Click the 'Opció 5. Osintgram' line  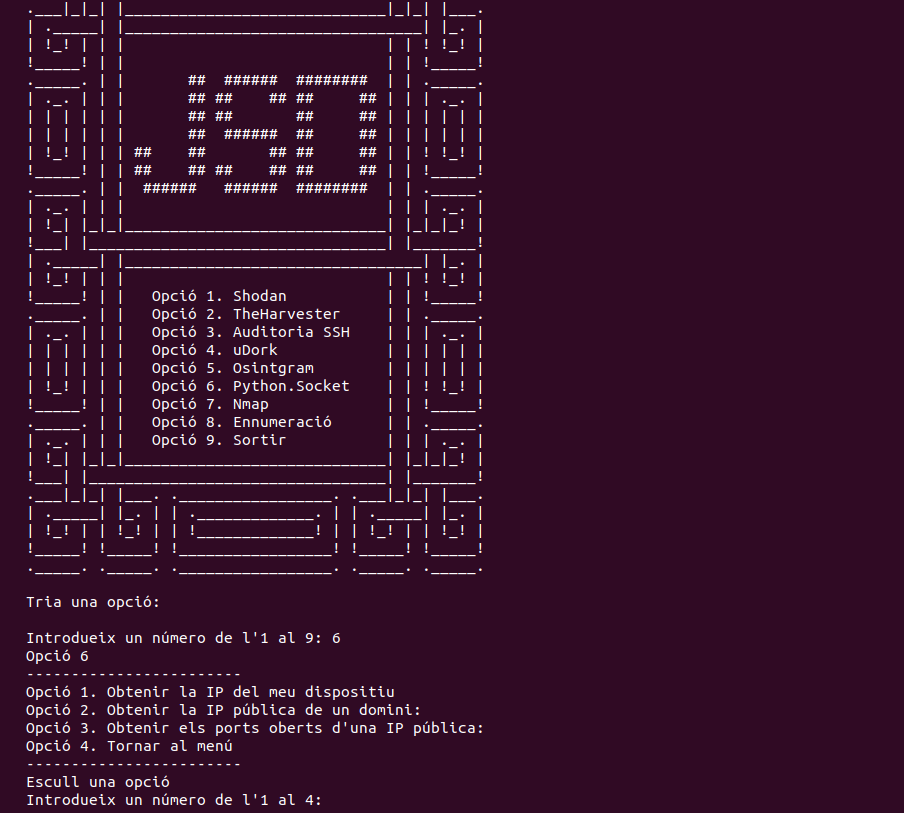coord(233,368)
